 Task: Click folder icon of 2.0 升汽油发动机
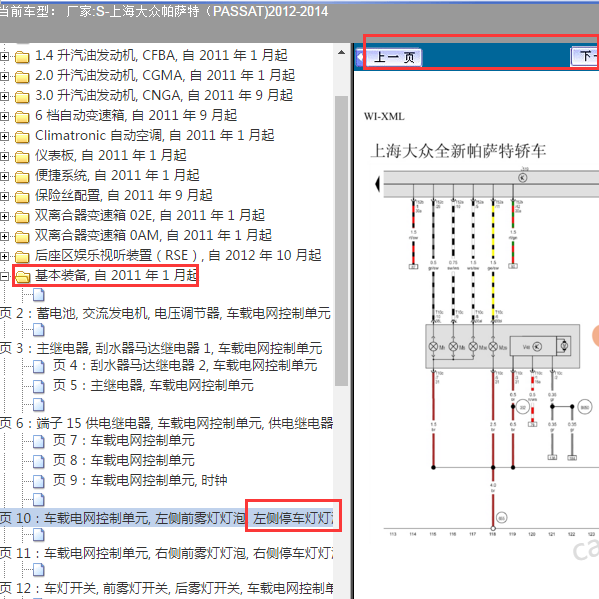tap(22, 76)
